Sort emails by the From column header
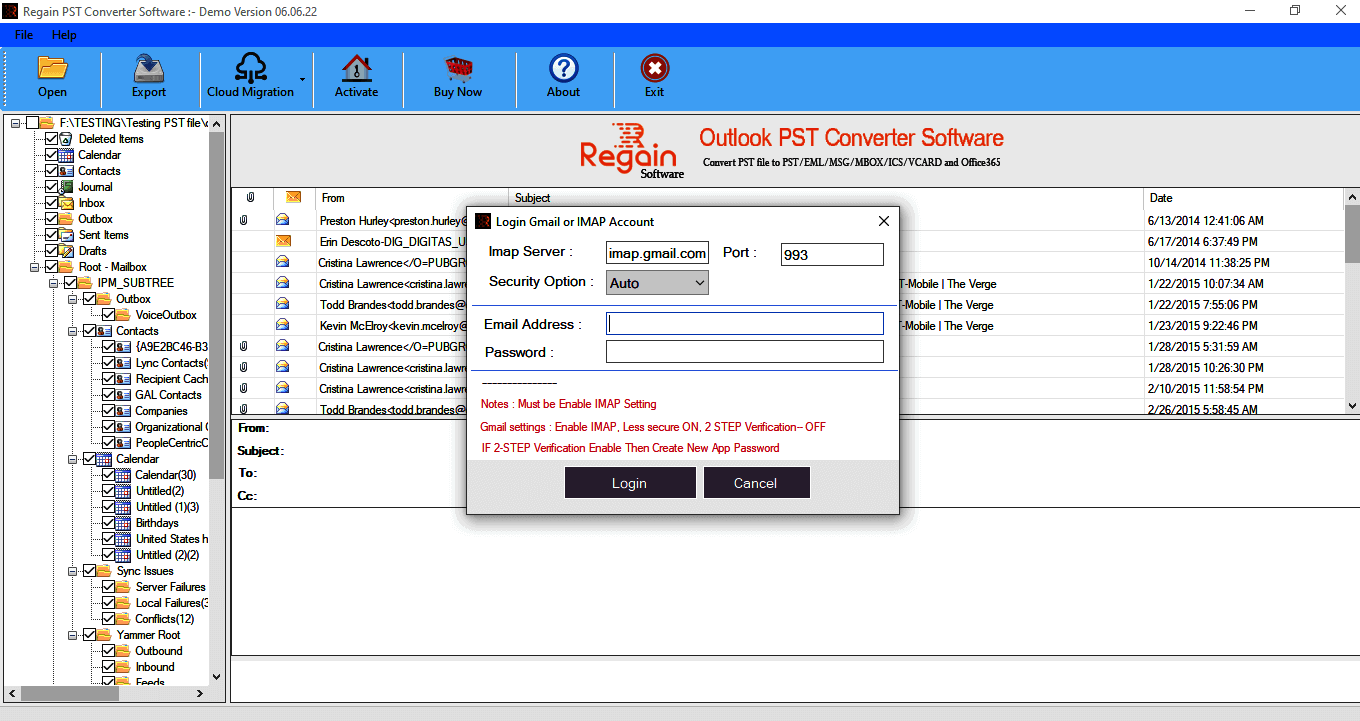The width and height of the screenshot is (1360, 721). pyautogui.click(x=411, y=198)
